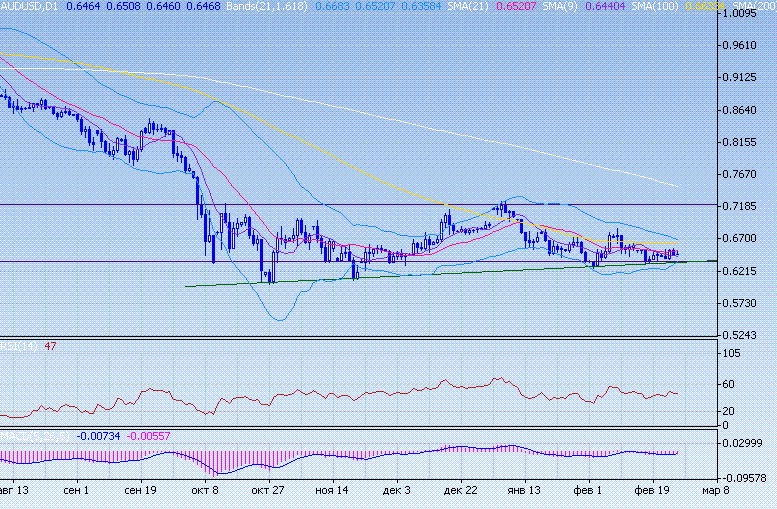Click the 'авг 13' date label

[x=14, y=491]
